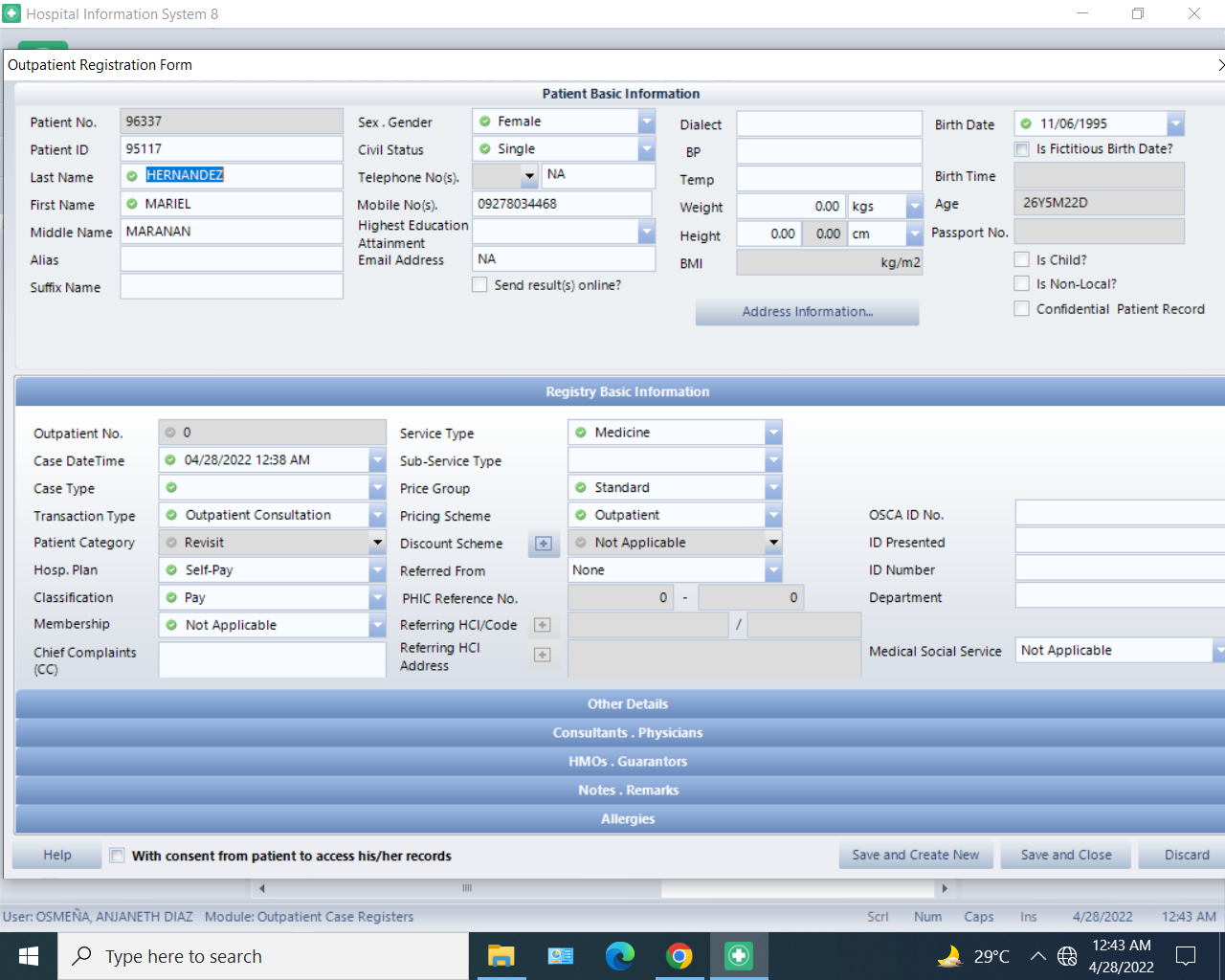
Task: Click the Middle Name field MARANAN
Action: [232, 232]
